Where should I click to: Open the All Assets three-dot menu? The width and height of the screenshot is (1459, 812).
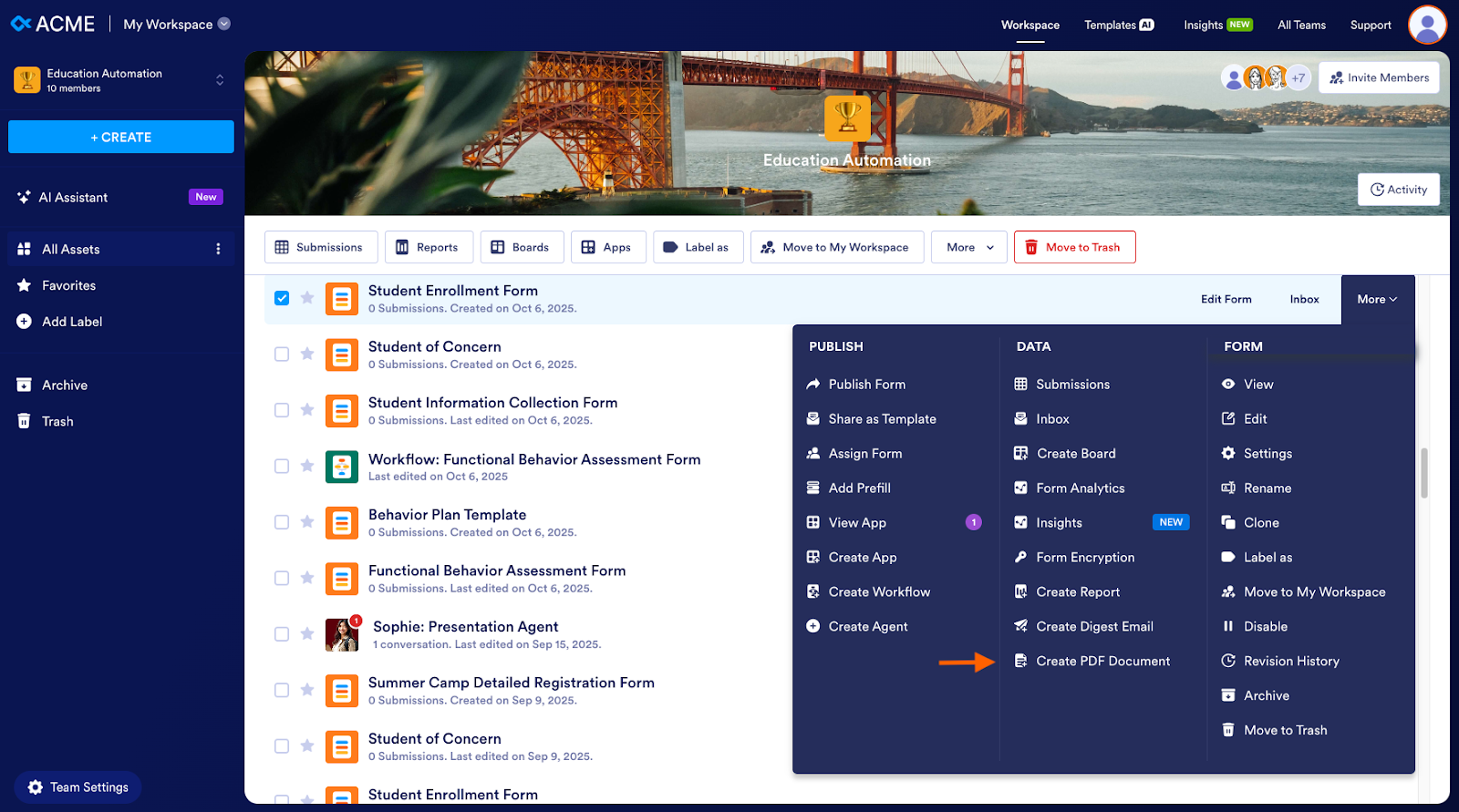218,249
